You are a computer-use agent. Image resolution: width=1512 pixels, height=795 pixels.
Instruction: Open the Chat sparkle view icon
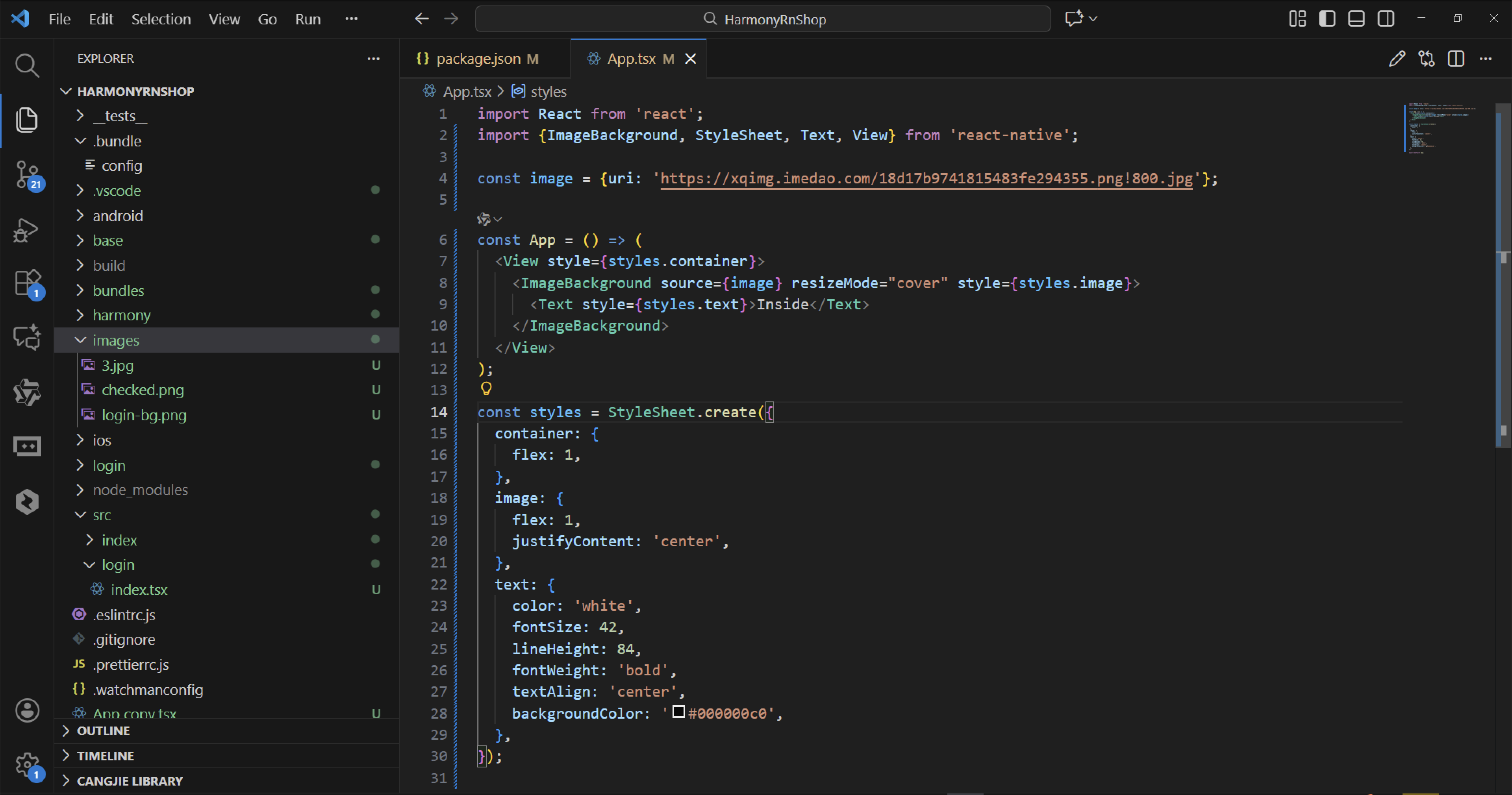[27, 337]
